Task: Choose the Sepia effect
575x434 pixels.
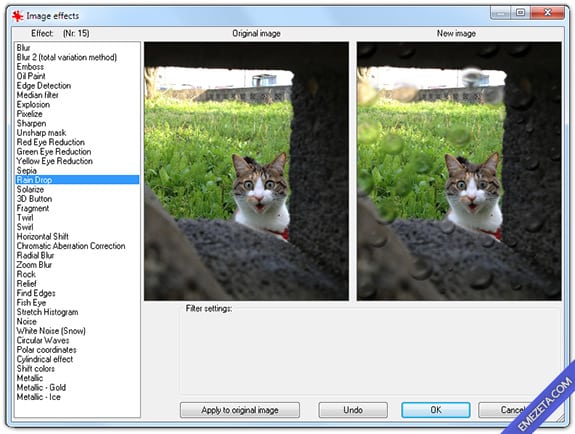Action: coord(26,171)
